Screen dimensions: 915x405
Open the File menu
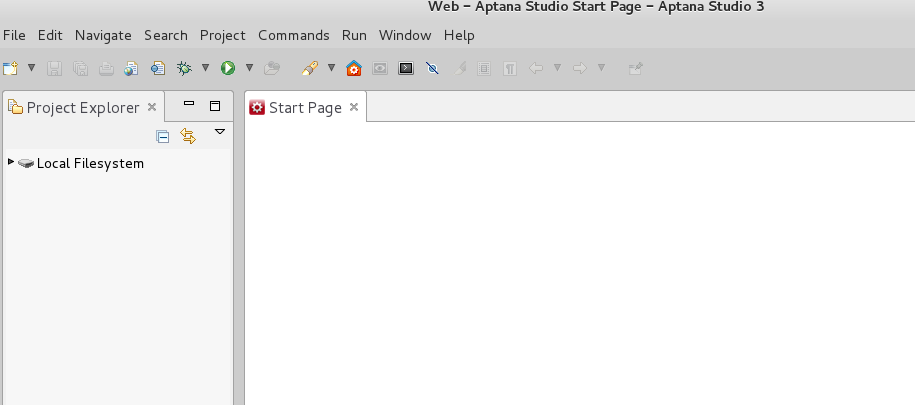point(14,36)
